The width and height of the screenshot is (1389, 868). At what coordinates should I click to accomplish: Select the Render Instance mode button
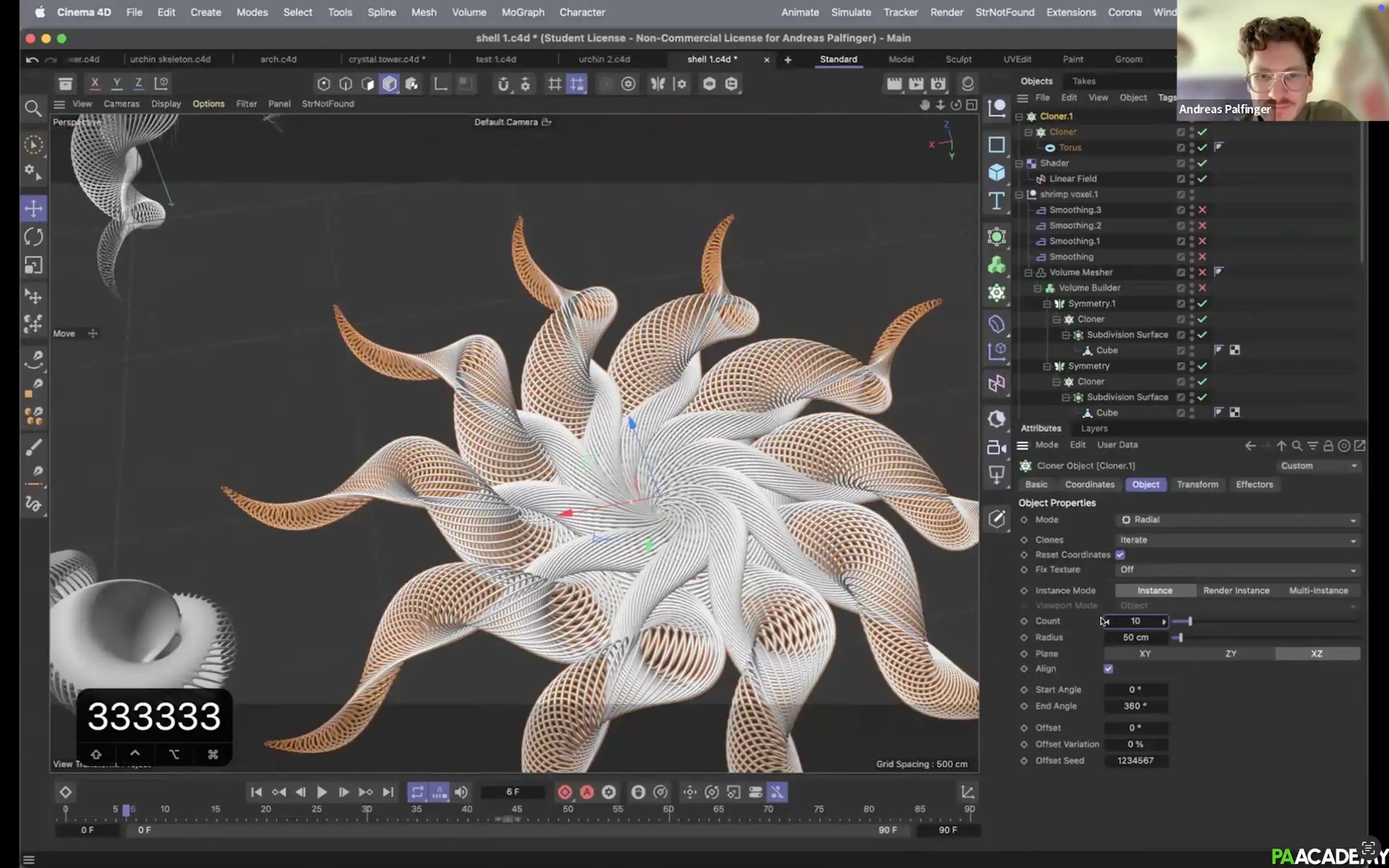pos(1236,591)
